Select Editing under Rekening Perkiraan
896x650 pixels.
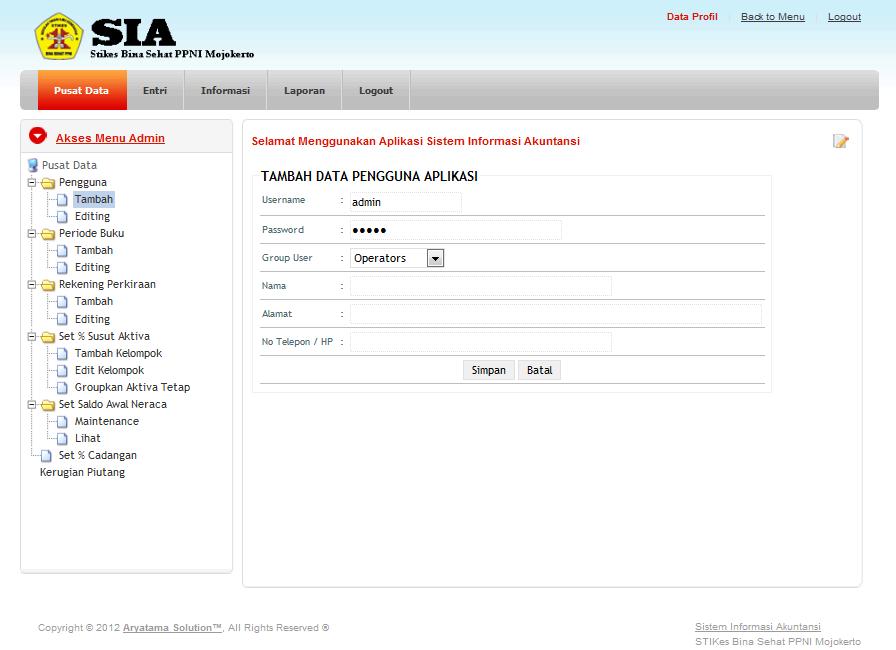92,319
